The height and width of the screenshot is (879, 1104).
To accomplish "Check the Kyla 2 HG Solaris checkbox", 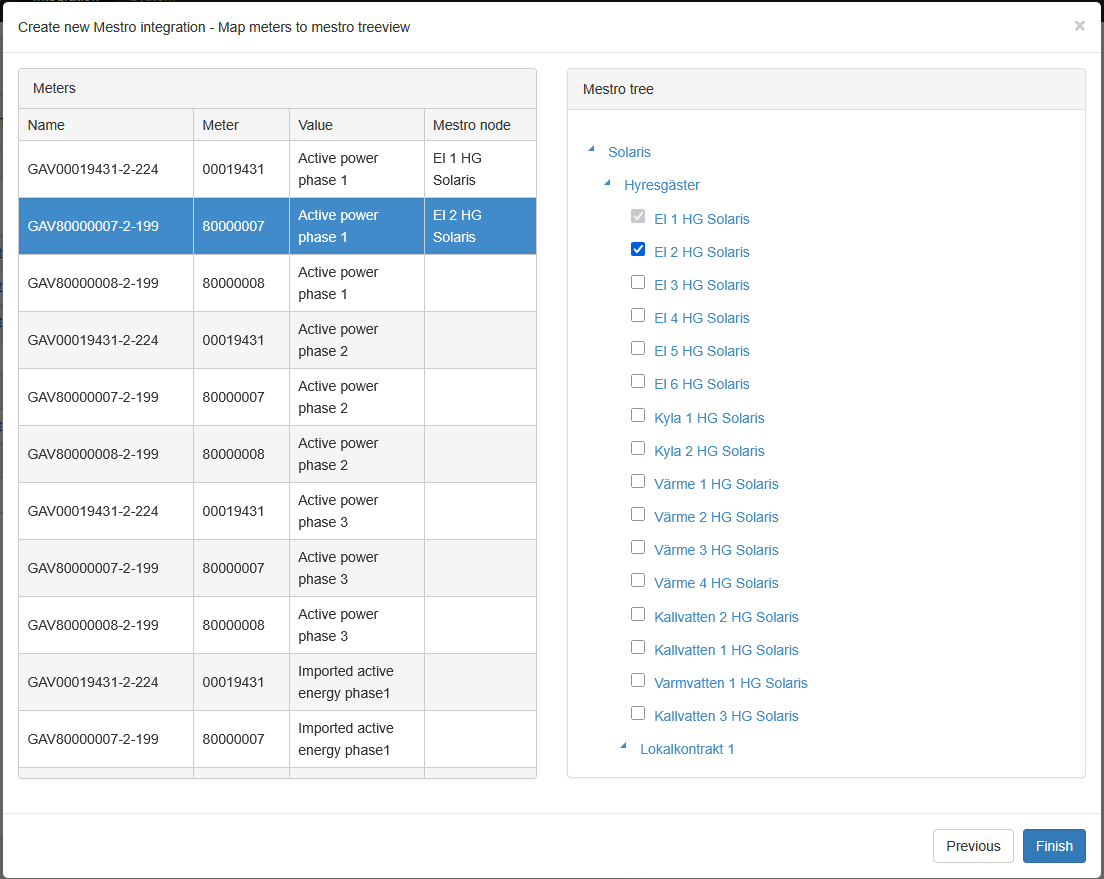I will (x=638, y=449).
